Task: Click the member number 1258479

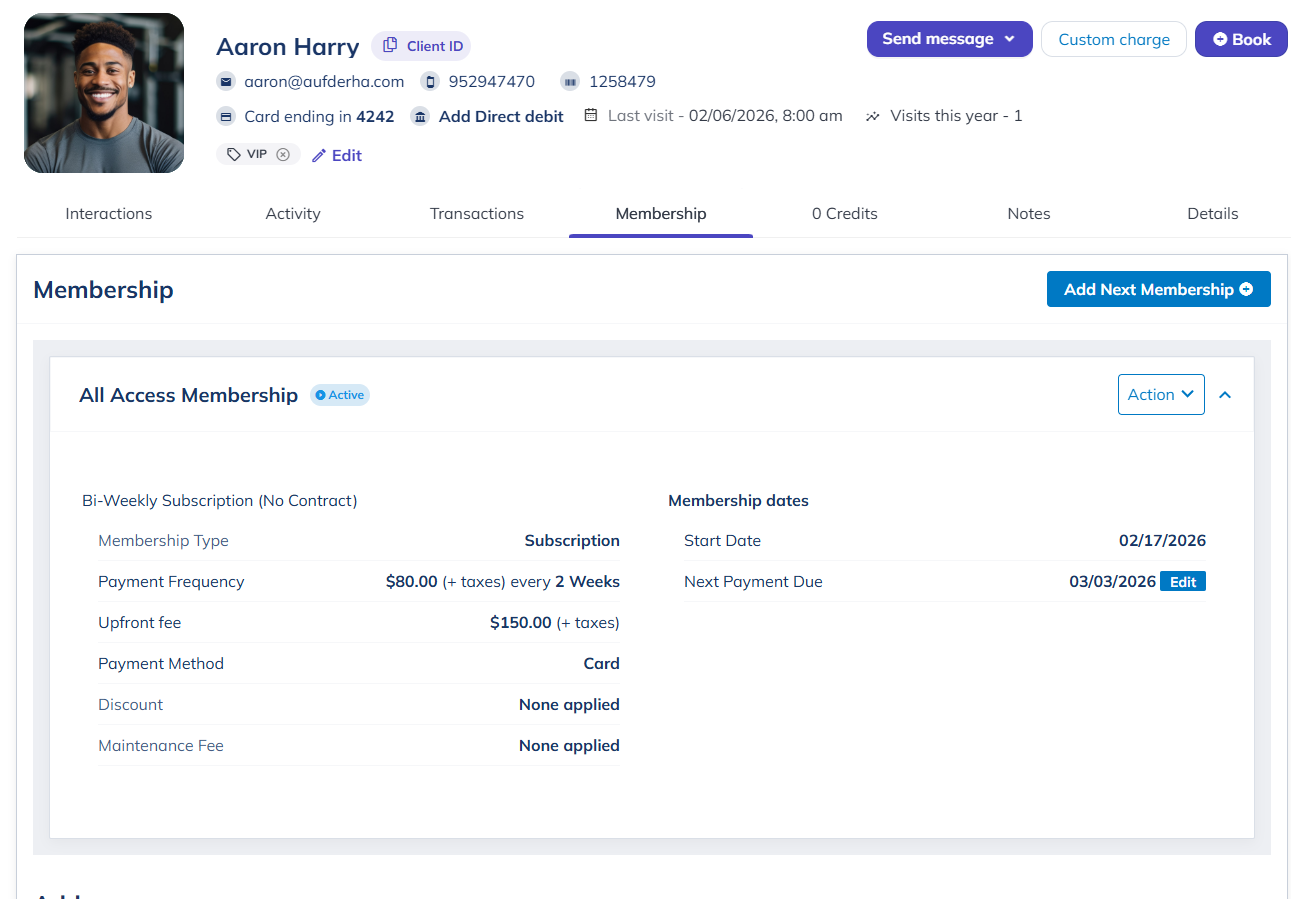Action: 622,82
